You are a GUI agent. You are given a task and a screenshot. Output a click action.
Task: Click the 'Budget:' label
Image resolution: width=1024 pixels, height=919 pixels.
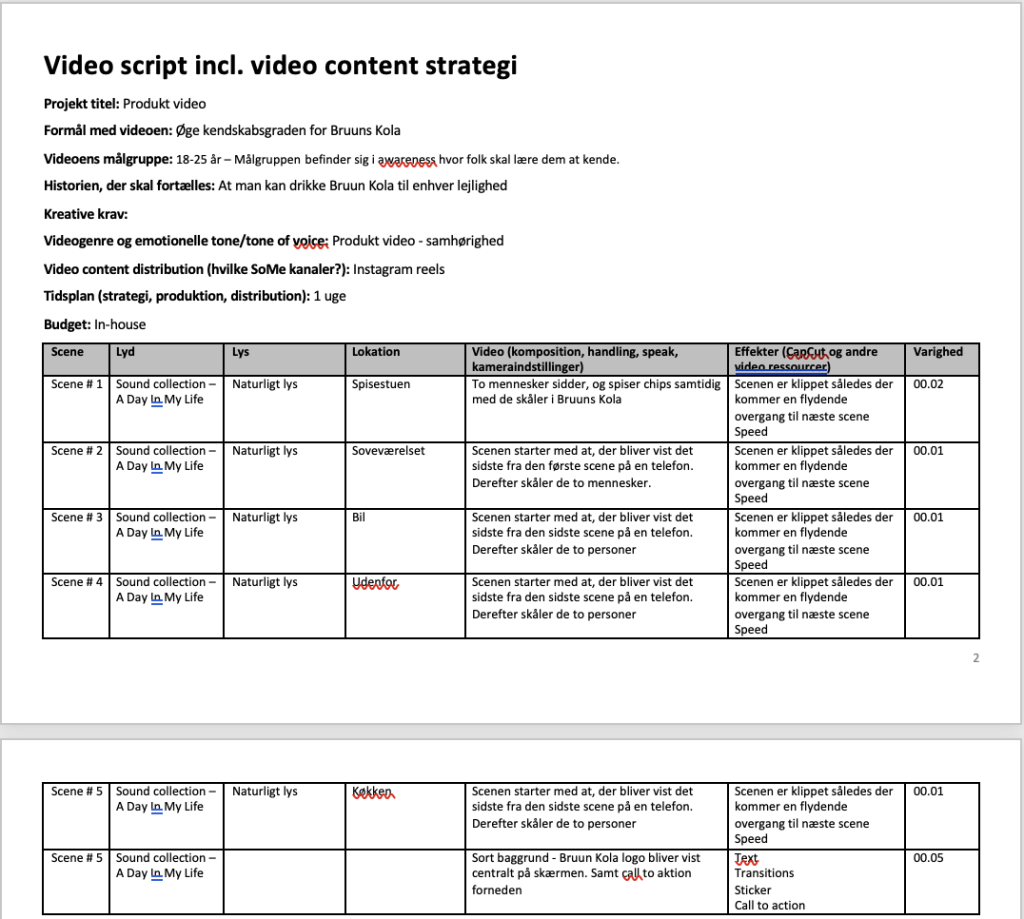(67, 325)
